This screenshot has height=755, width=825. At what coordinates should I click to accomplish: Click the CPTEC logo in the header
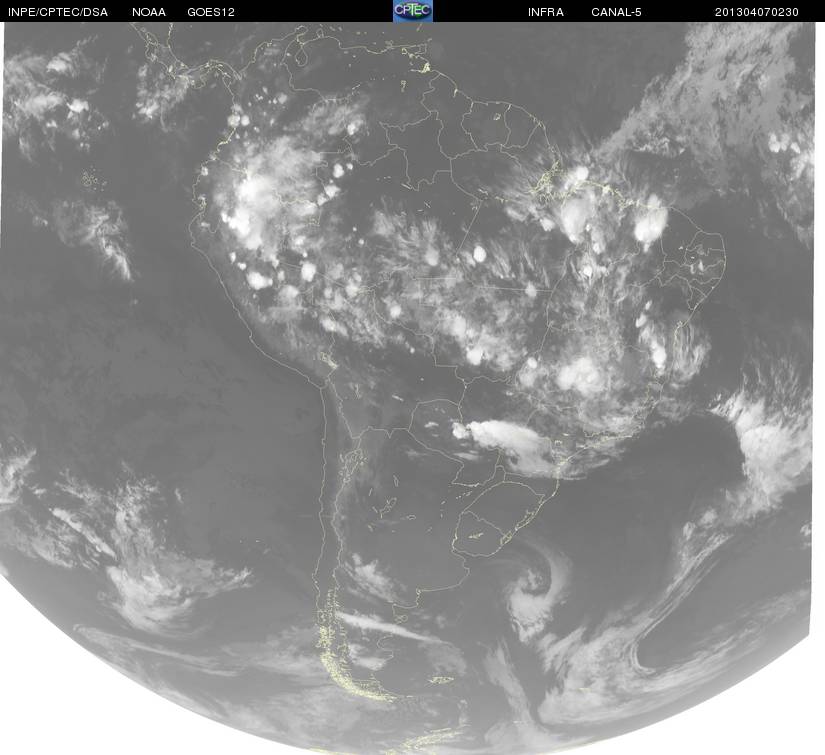coord(413,11)
